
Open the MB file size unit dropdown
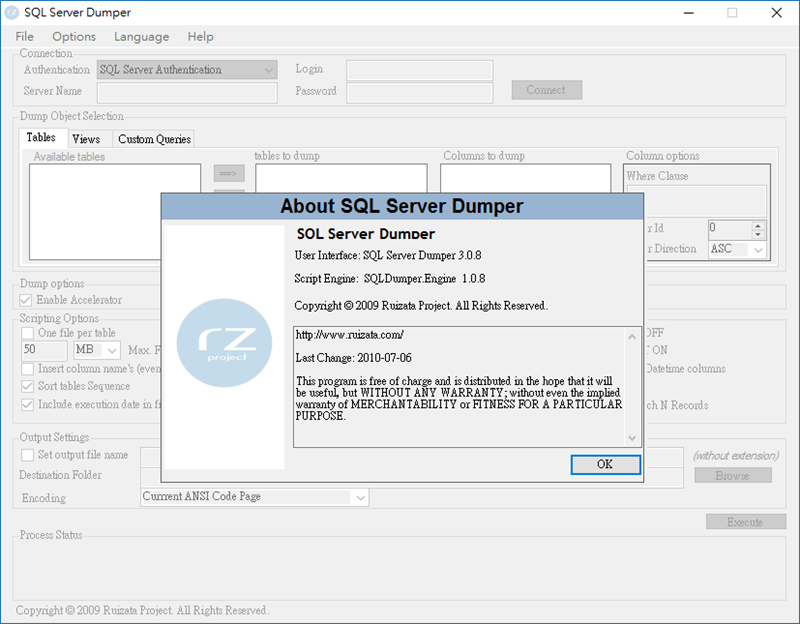[97, 350]
